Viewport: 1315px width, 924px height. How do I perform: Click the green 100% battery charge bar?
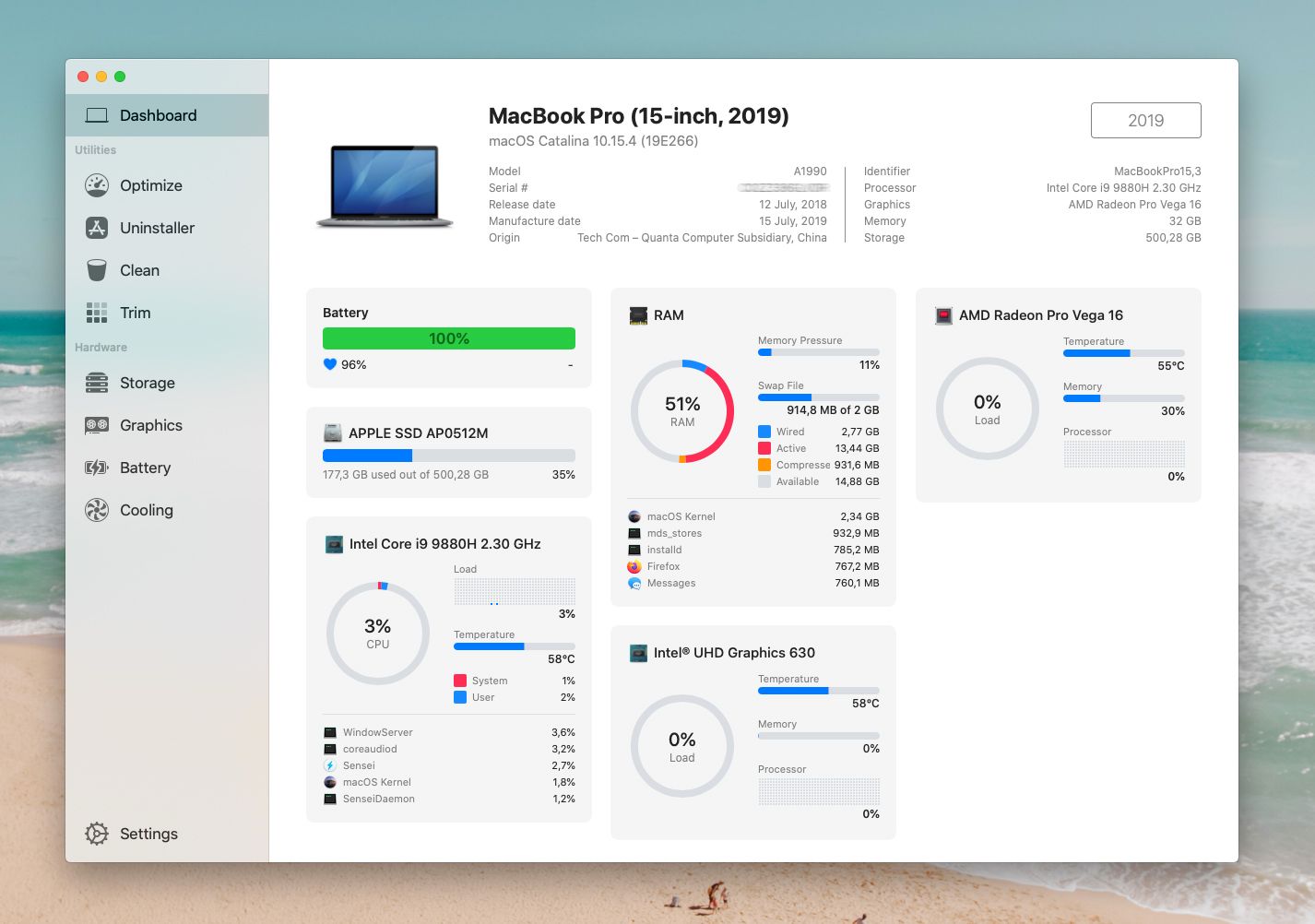[449, 338]
